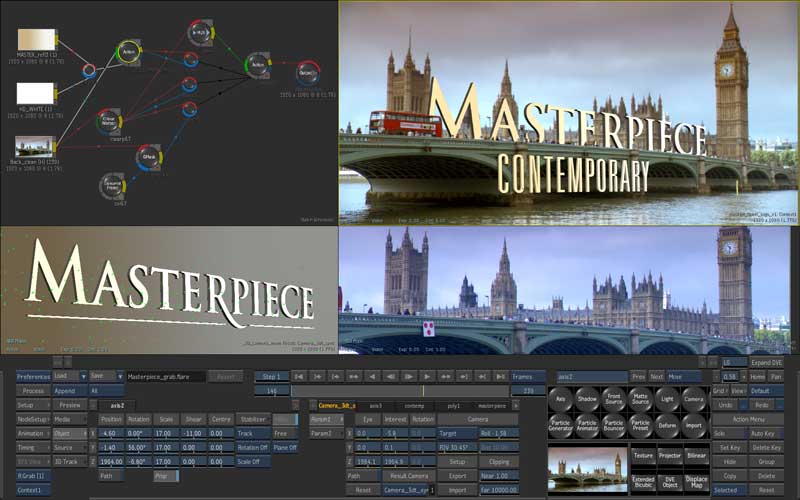Click the play backward button
The image size is (800, 500).
click(372, 377)
